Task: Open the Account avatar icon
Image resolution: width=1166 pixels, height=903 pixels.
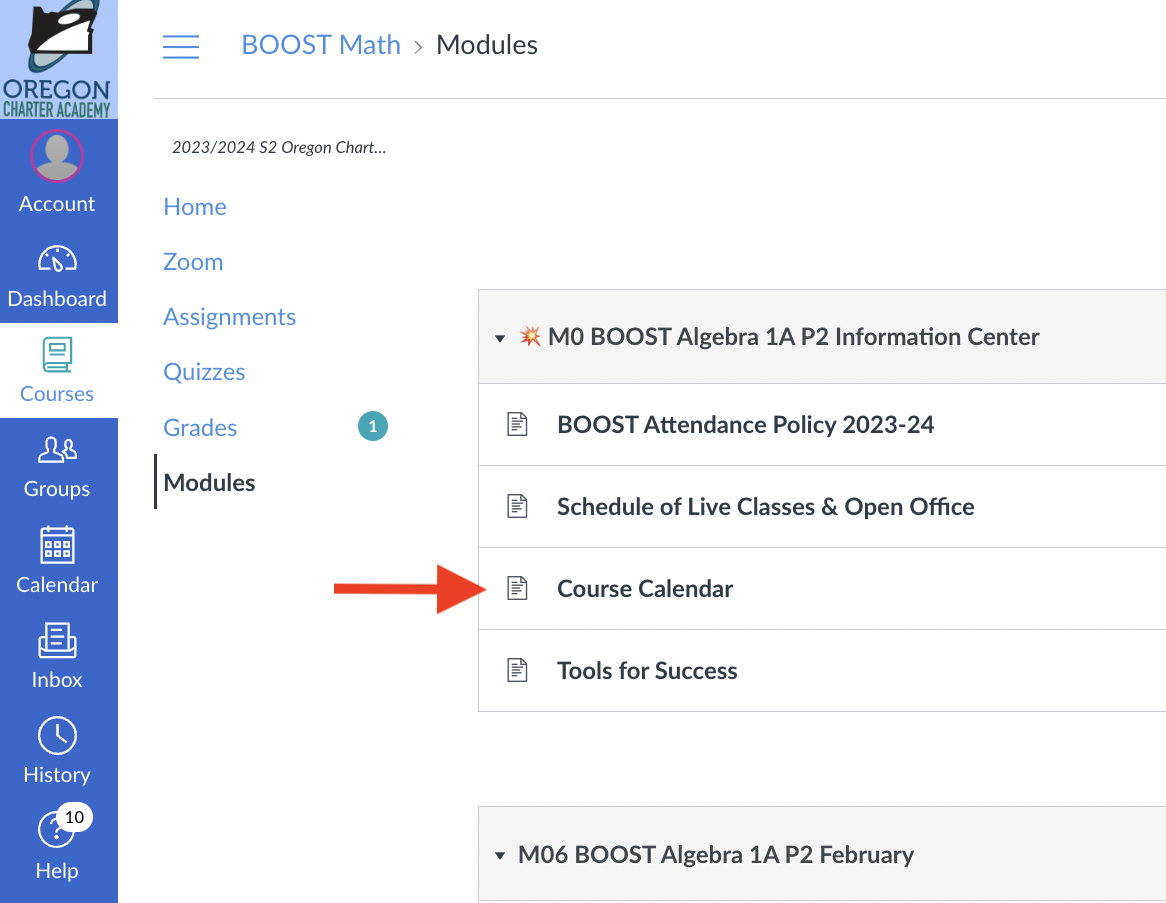Action: (57, 156)
